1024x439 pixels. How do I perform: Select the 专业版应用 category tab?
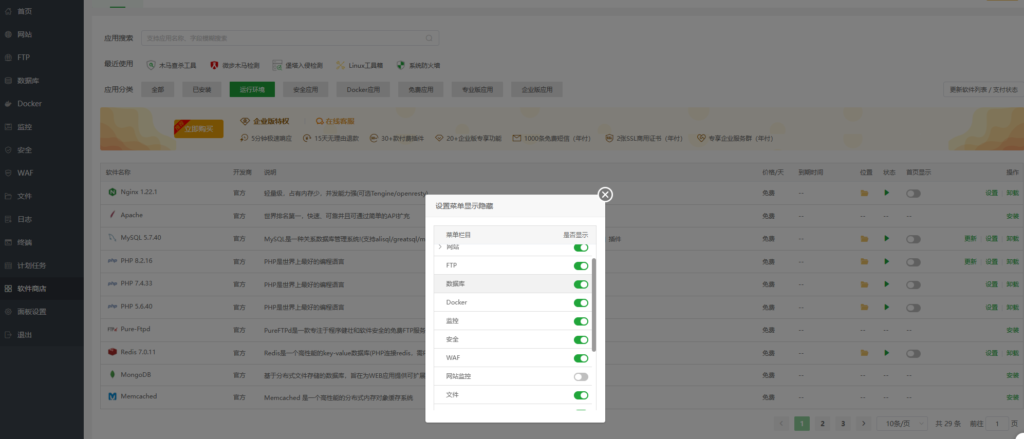(x=477, y=89)
